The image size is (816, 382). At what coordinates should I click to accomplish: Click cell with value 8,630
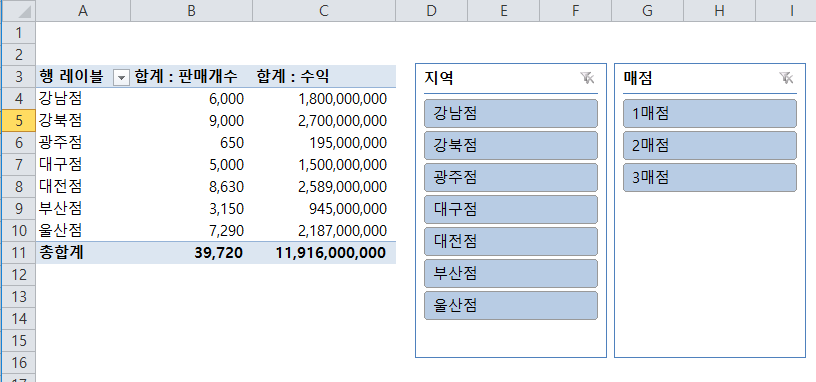192,186
